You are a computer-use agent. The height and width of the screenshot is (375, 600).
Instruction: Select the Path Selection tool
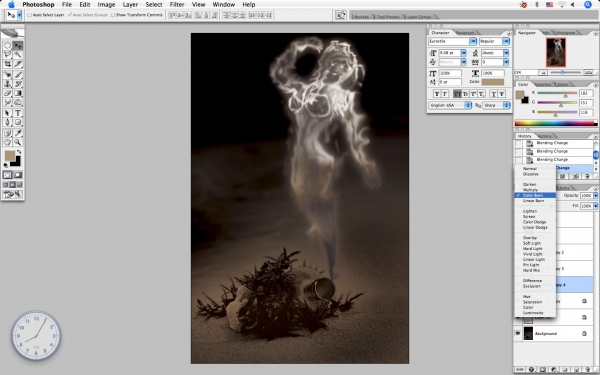(7, 113)
